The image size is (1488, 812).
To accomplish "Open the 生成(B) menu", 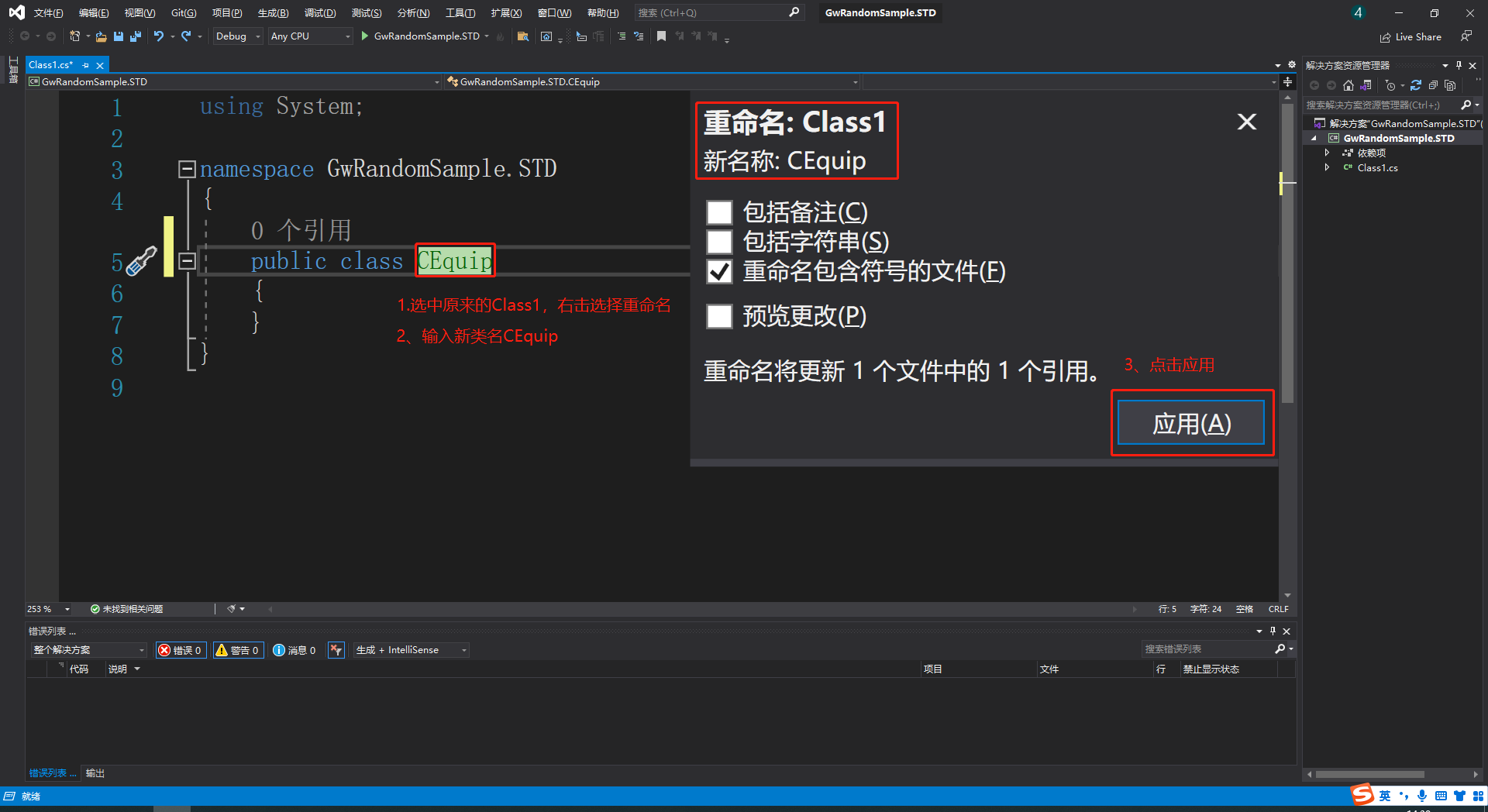I will (x=273, y=13).
